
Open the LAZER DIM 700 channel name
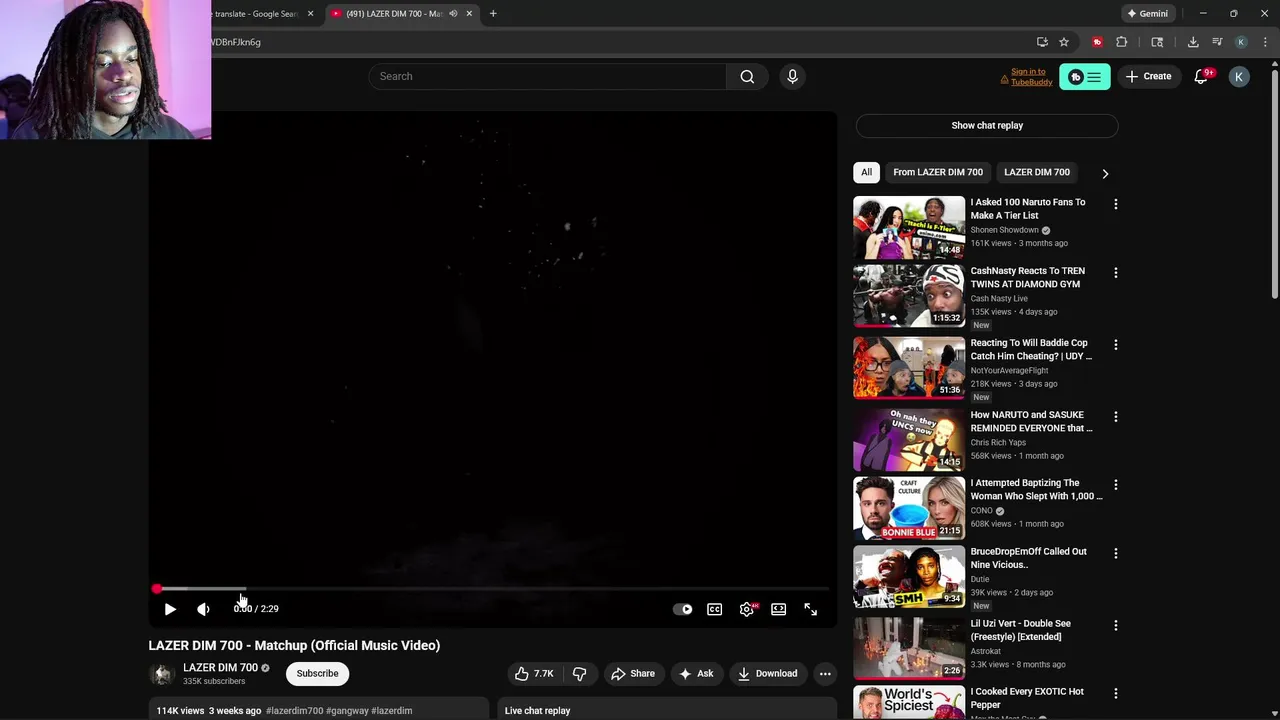[x=220, y=668]
